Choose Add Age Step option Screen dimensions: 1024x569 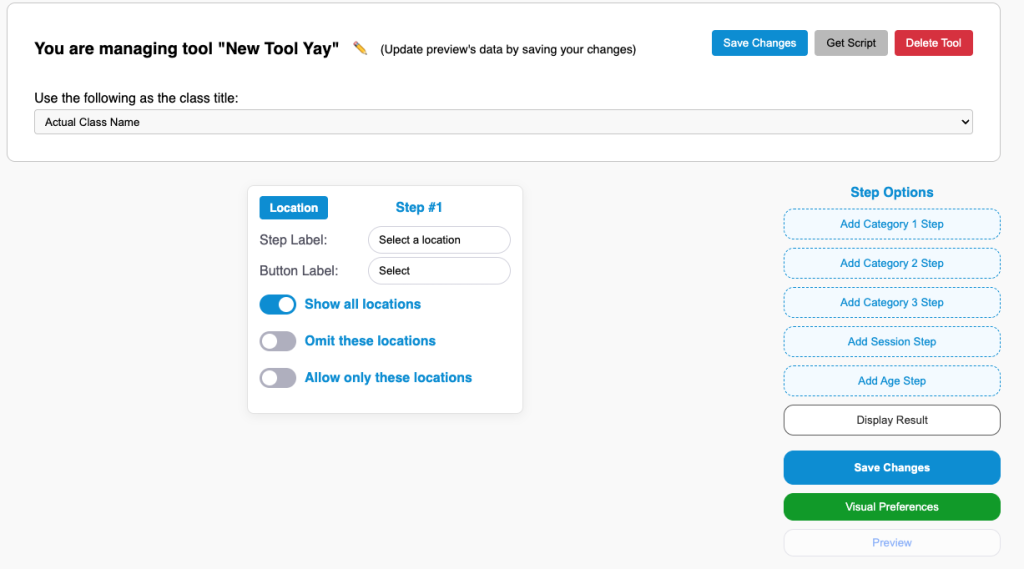(891, 381)
